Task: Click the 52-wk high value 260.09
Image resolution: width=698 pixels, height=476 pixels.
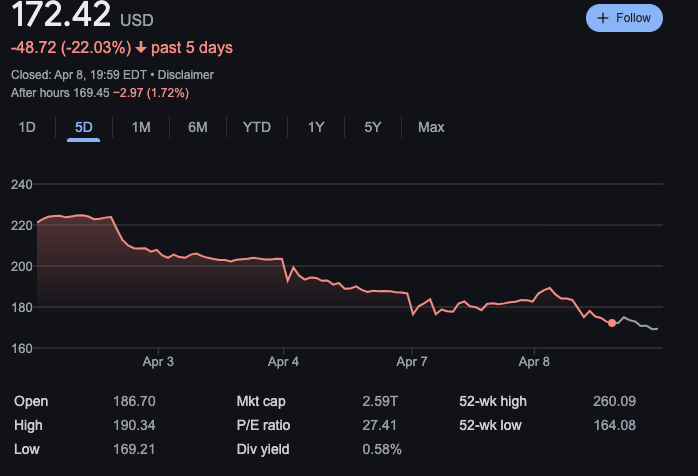Action: pyautogui.click(x=612, y=401)
